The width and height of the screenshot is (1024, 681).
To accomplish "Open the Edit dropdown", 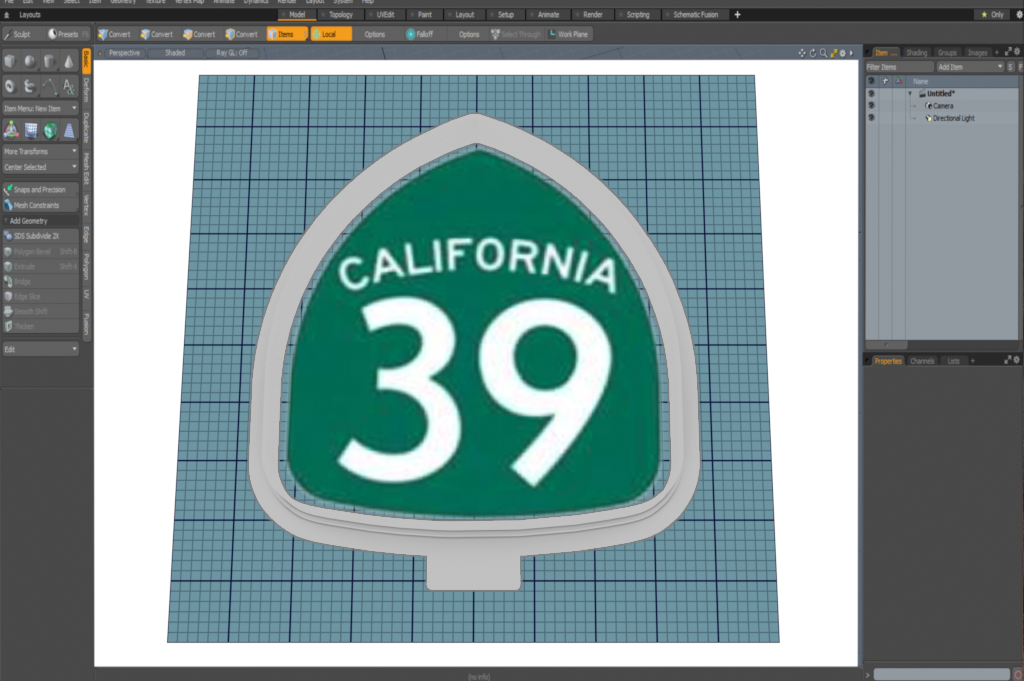I will pos(40,349).
